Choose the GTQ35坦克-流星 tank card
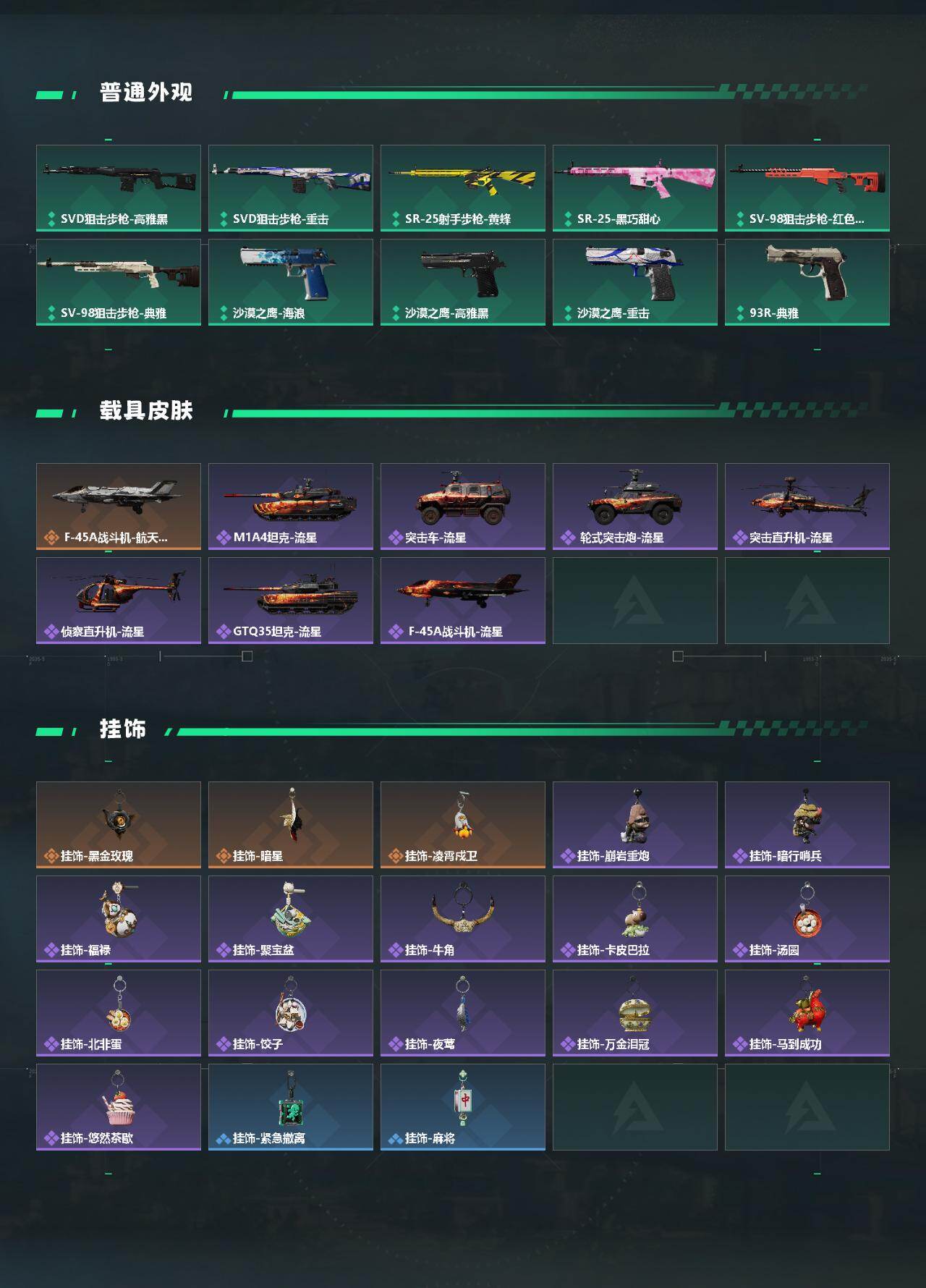The height and width of the screenshot is (1288, 926). point(291,601)
